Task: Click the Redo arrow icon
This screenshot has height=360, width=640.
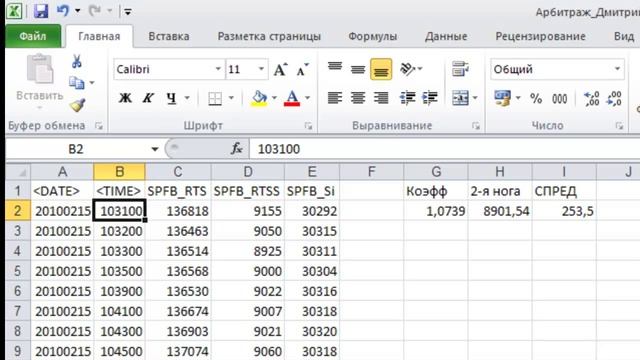Action: tap(95, 11)
